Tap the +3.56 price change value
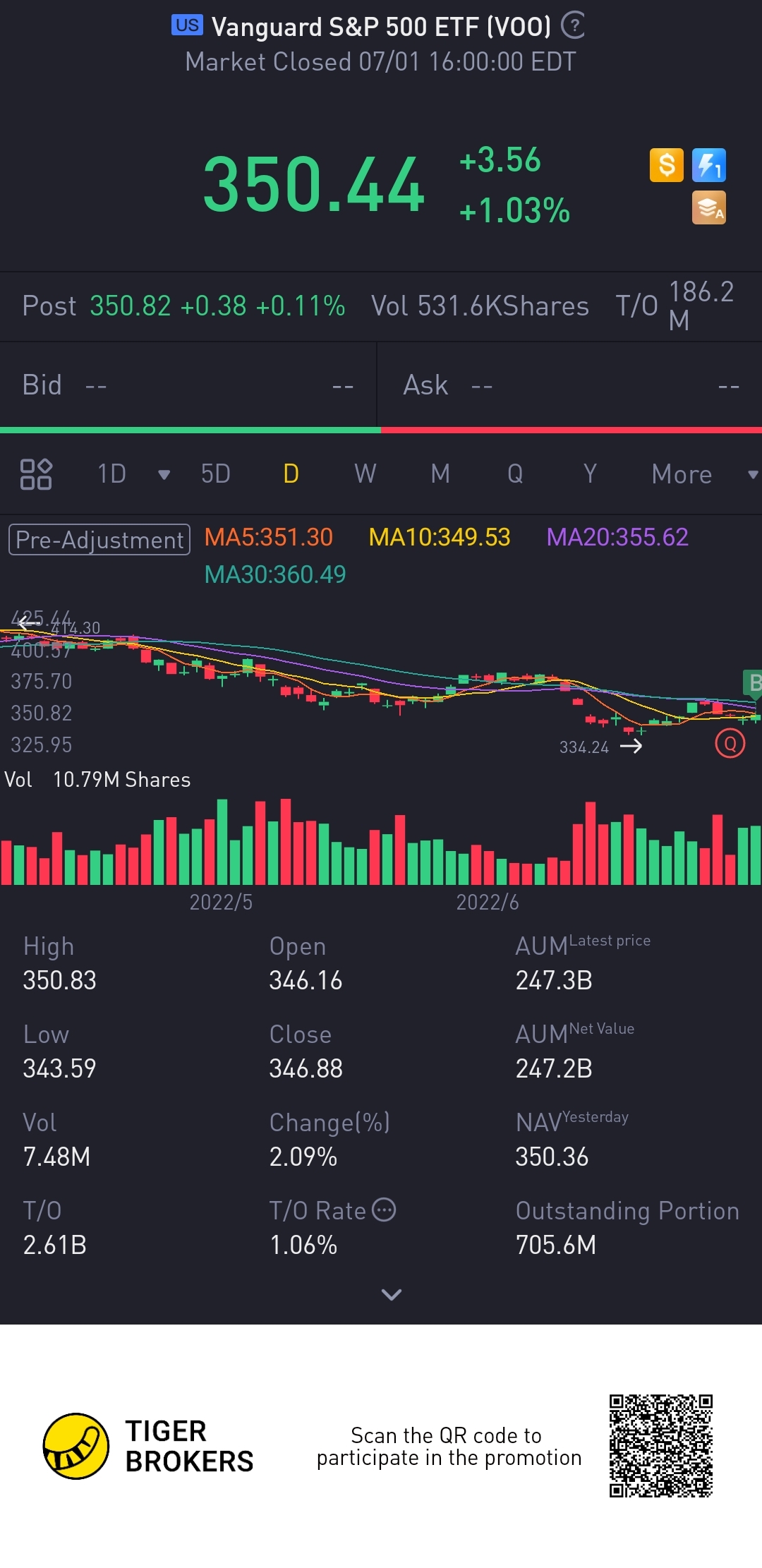This screenshot has height=1568, width=762. (x=500, y=160)
